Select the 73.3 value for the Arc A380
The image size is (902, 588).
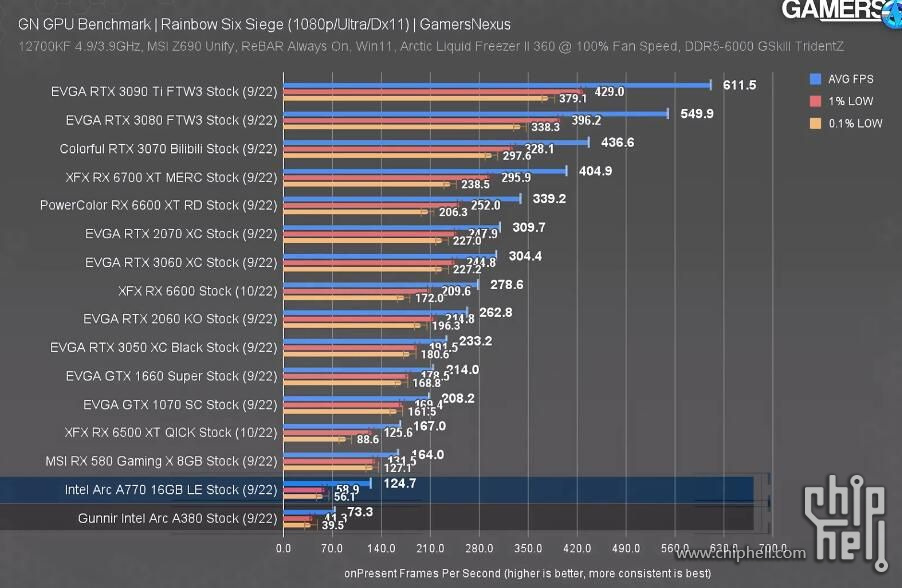[x=360, y=512]
